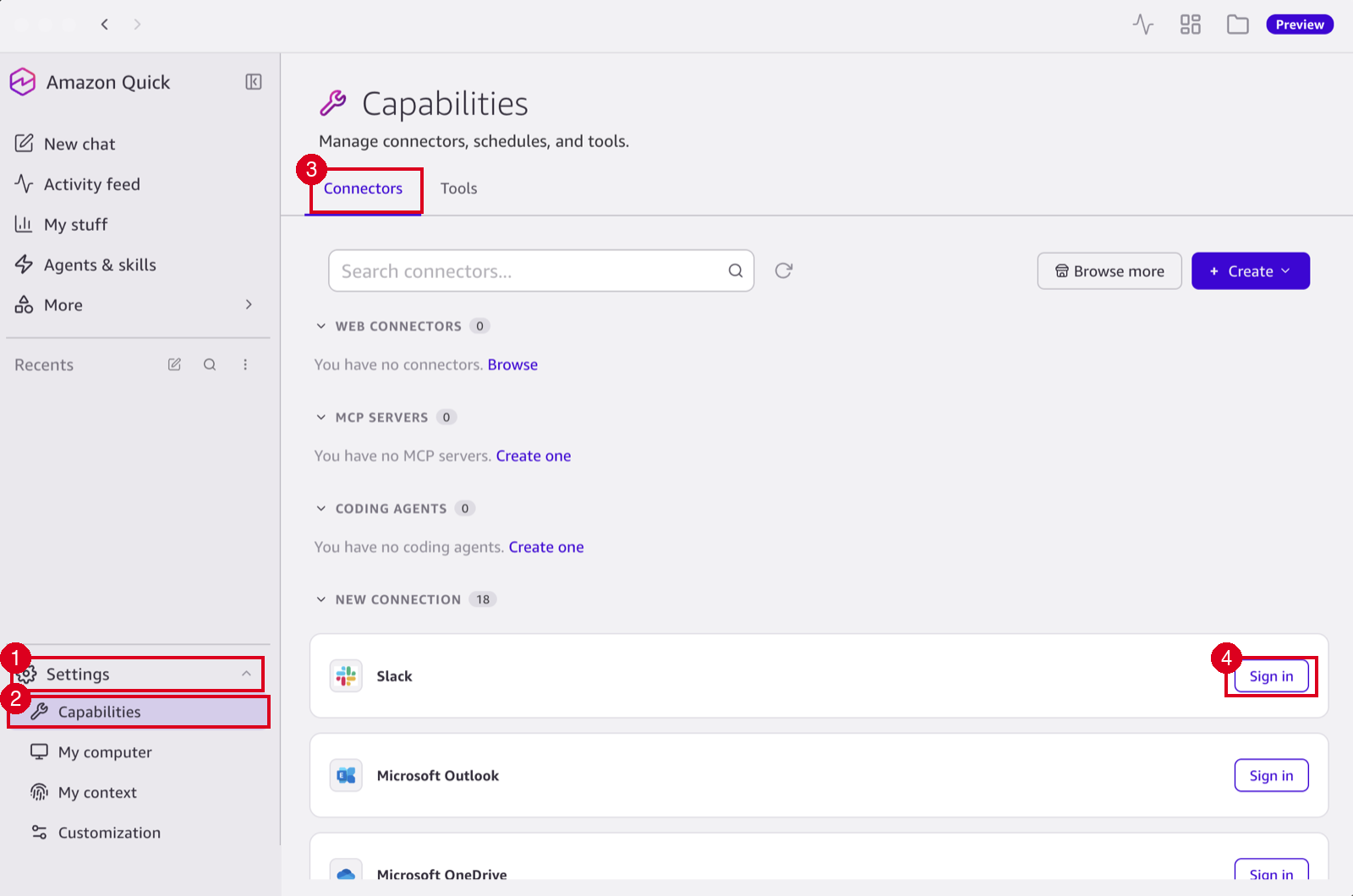Viewport: 1353px width, 896px height.
Task: Select Capabilities in the sidebar
Action: click(x=139, y=712)
